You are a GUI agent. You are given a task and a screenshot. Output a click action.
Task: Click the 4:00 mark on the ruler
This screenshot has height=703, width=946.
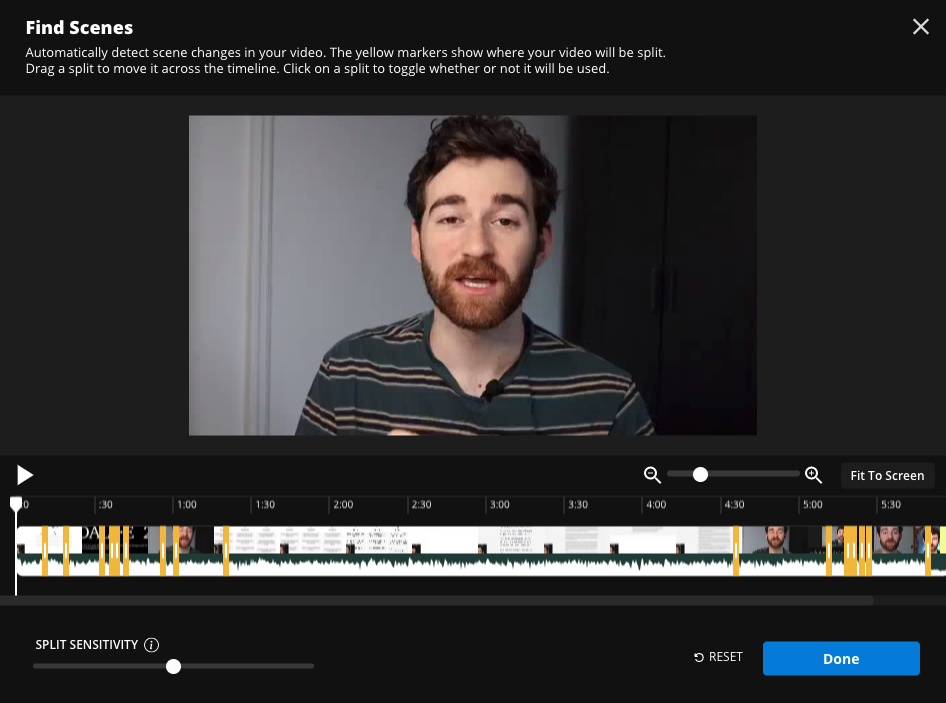click(x=656, y=504)
